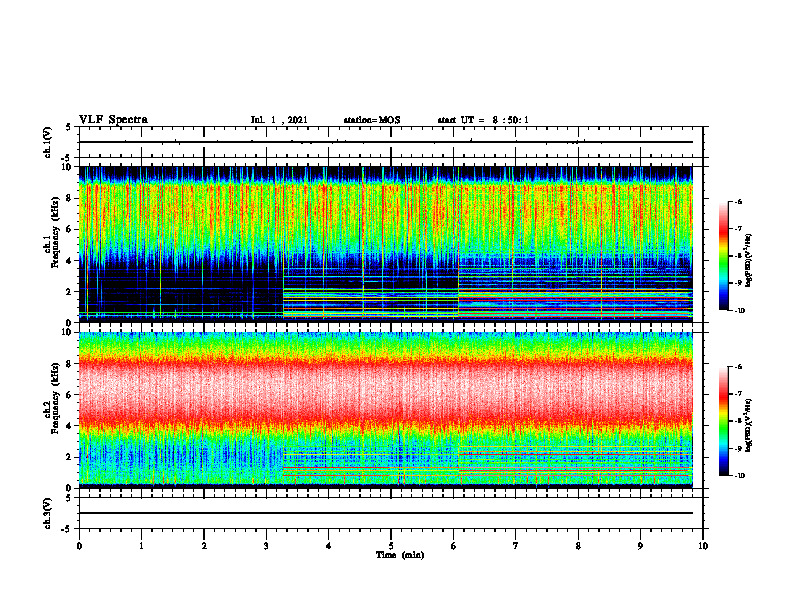Viewport: 792px width, 612px height.
Task: Click time axis tick label "1"
Action: [141, 546]
